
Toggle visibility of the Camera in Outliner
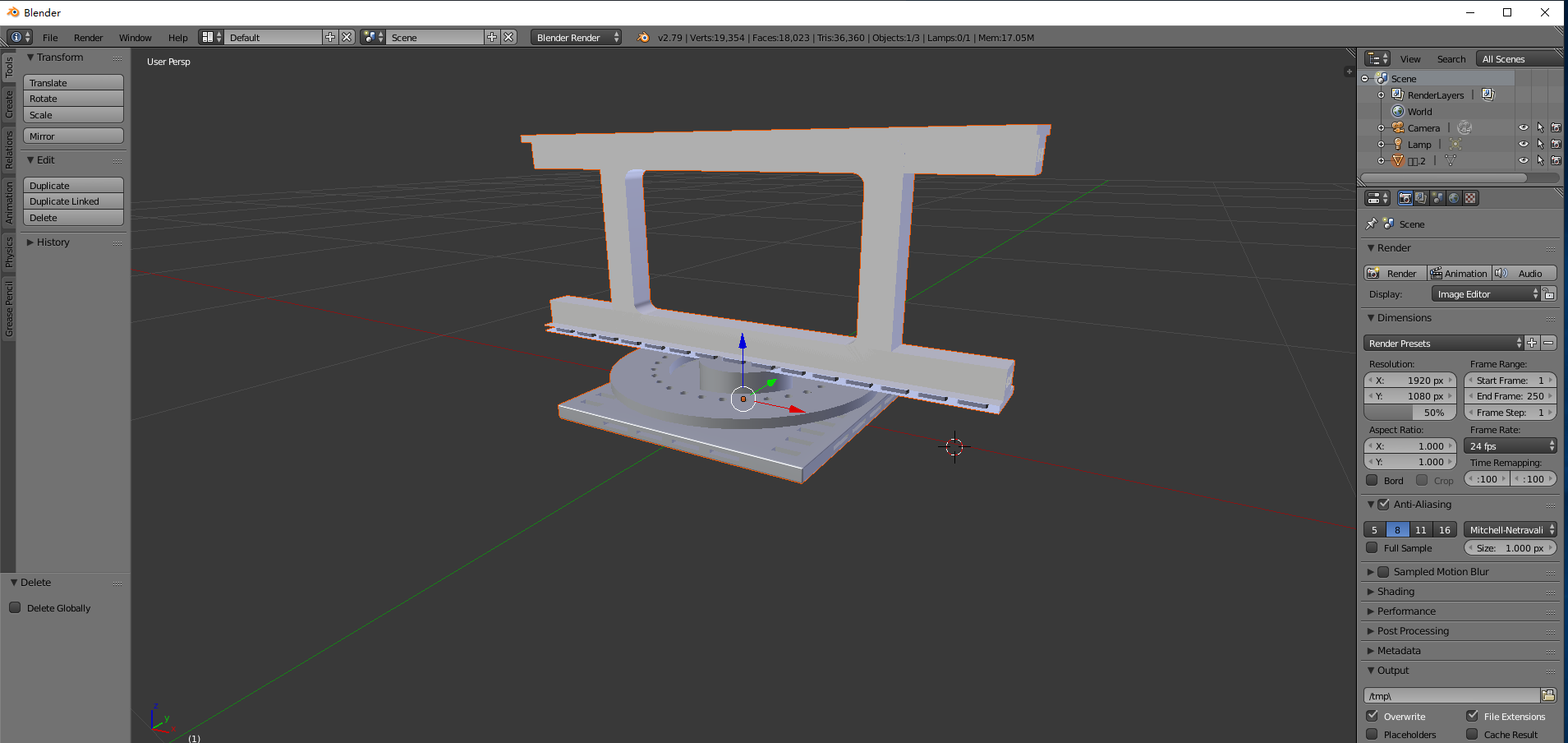click(x=1524, y=128)
